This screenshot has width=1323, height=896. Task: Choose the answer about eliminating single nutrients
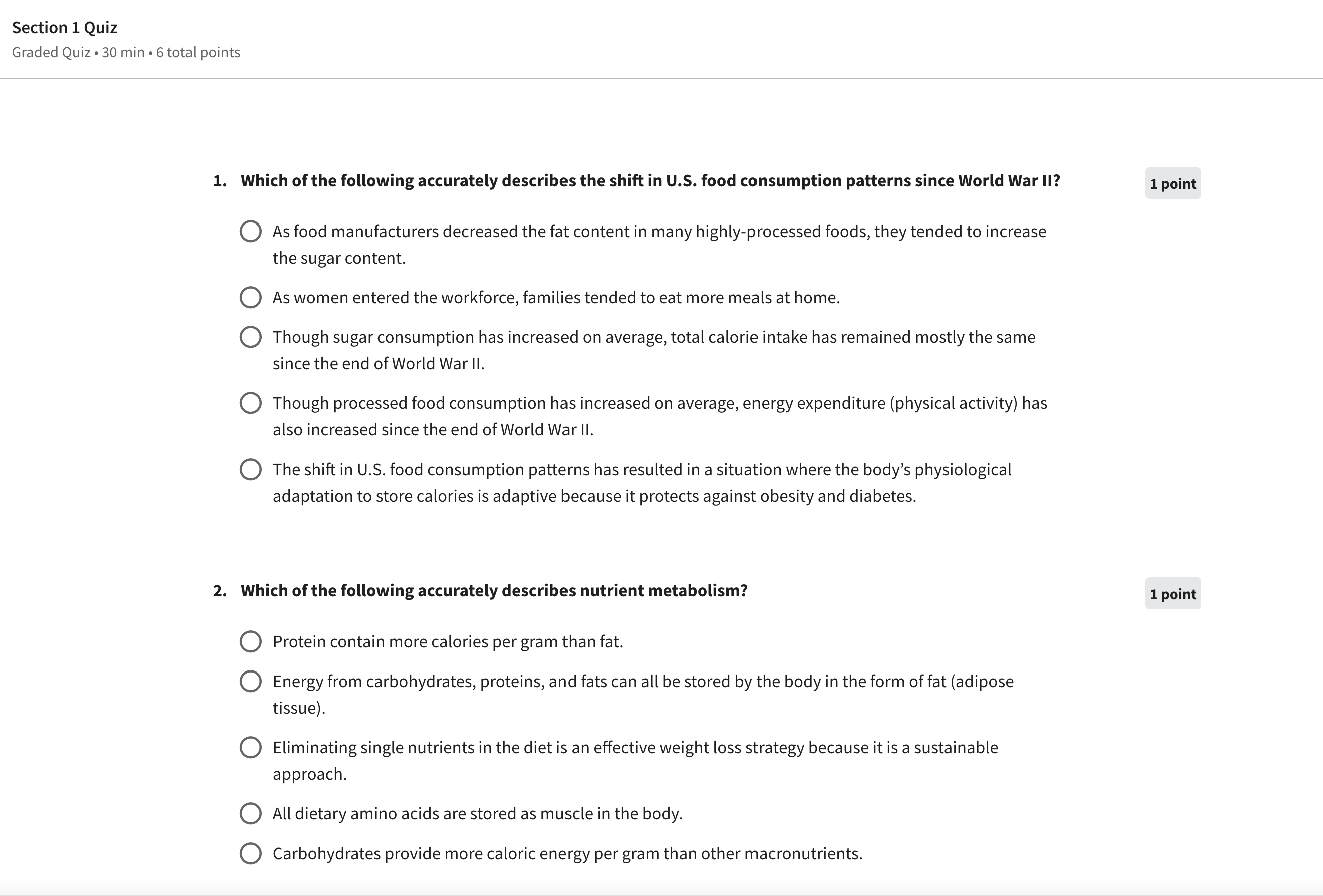(251, 748)
